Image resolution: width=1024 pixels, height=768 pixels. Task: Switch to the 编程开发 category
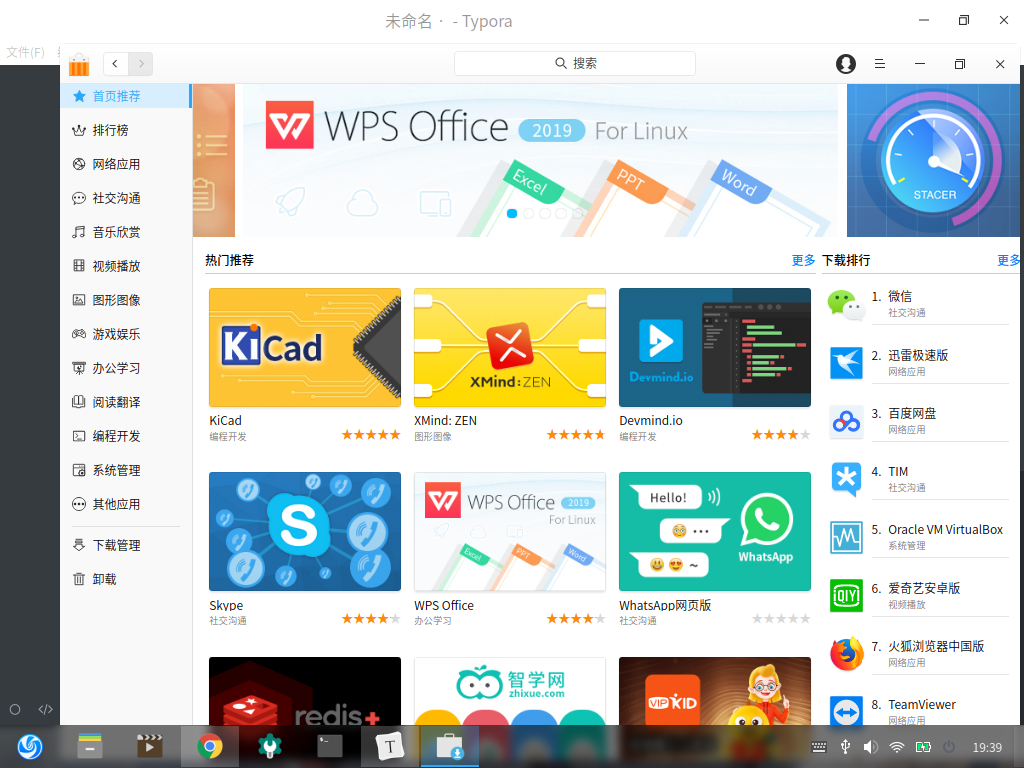click(x=116, y=436)
